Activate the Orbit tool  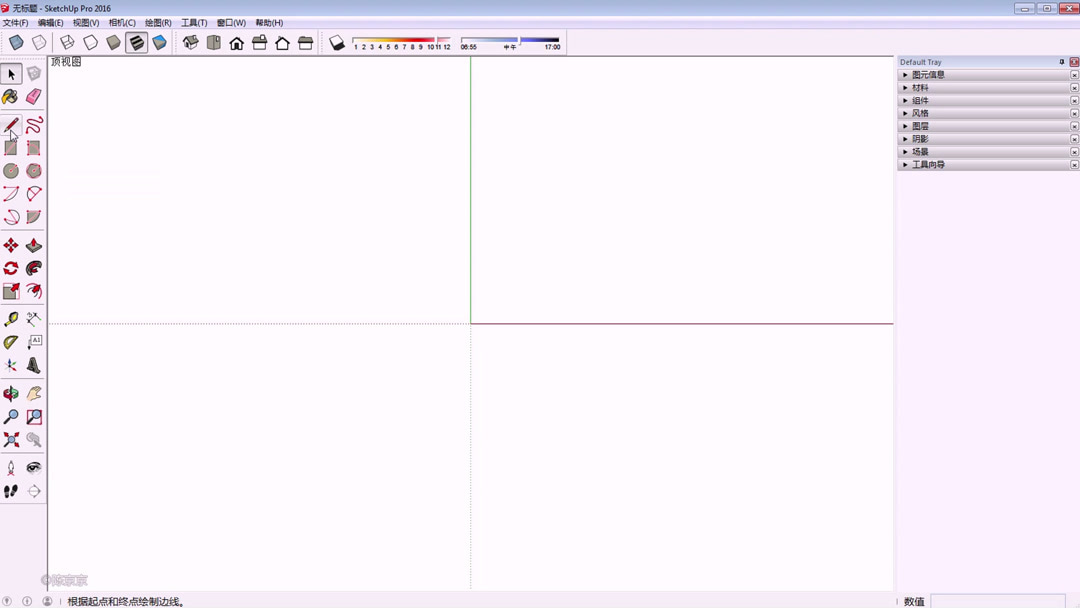pos(12,393)
